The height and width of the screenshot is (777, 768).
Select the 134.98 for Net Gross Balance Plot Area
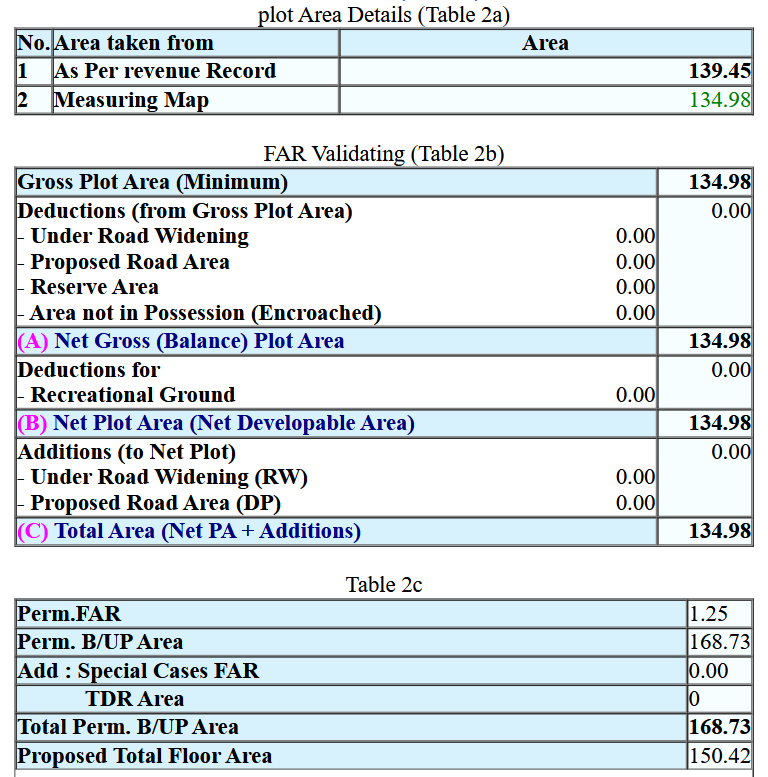tap(719, 341)
